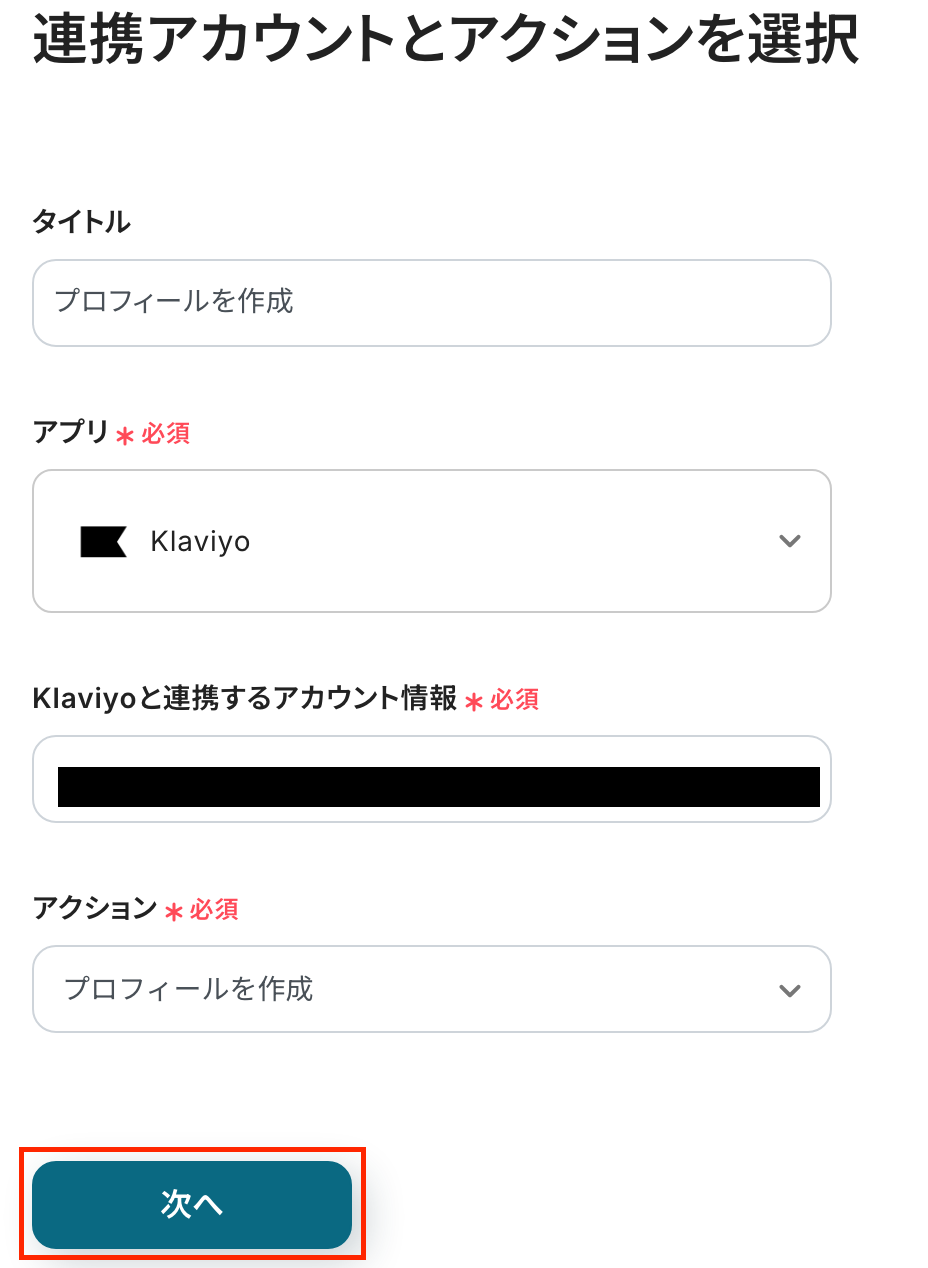This screenshot has height=1268, width=928.
Task: Click the red asterisk beside アカウント情報 label
Action: [474, 701]
